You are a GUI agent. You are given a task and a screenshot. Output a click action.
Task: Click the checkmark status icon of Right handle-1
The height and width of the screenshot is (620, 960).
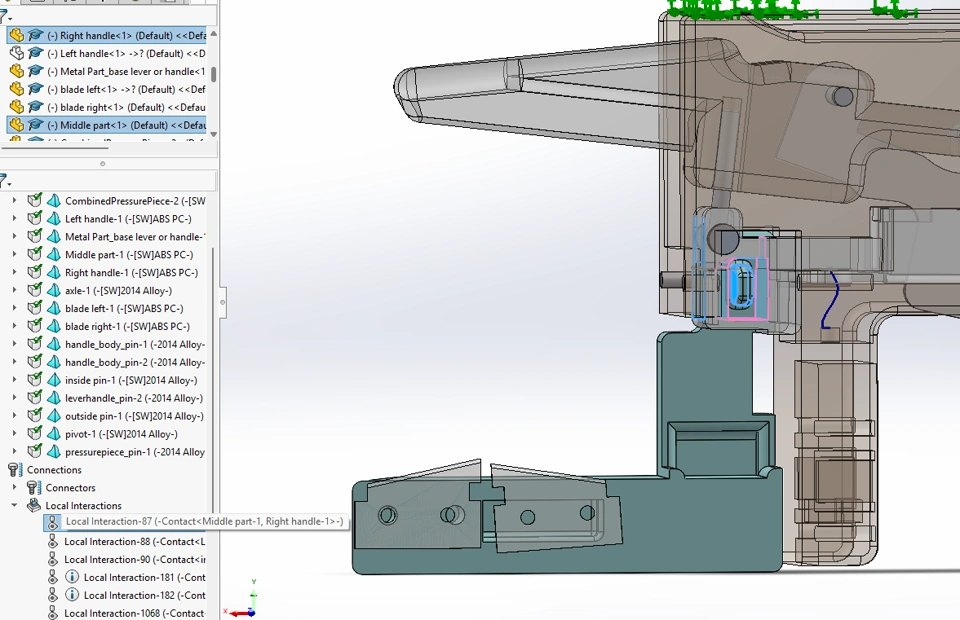pyautogui.click(x=34, y=272)
